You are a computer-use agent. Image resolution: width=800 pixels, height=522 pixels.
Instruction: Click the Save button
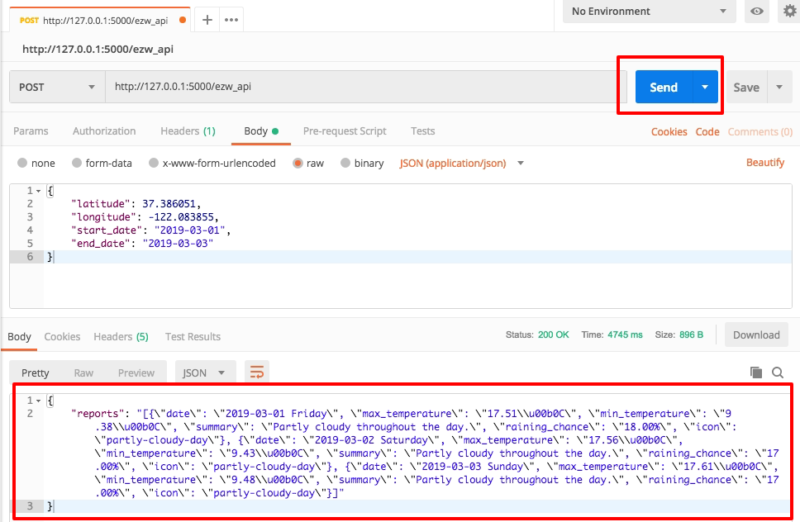point(746,87)
